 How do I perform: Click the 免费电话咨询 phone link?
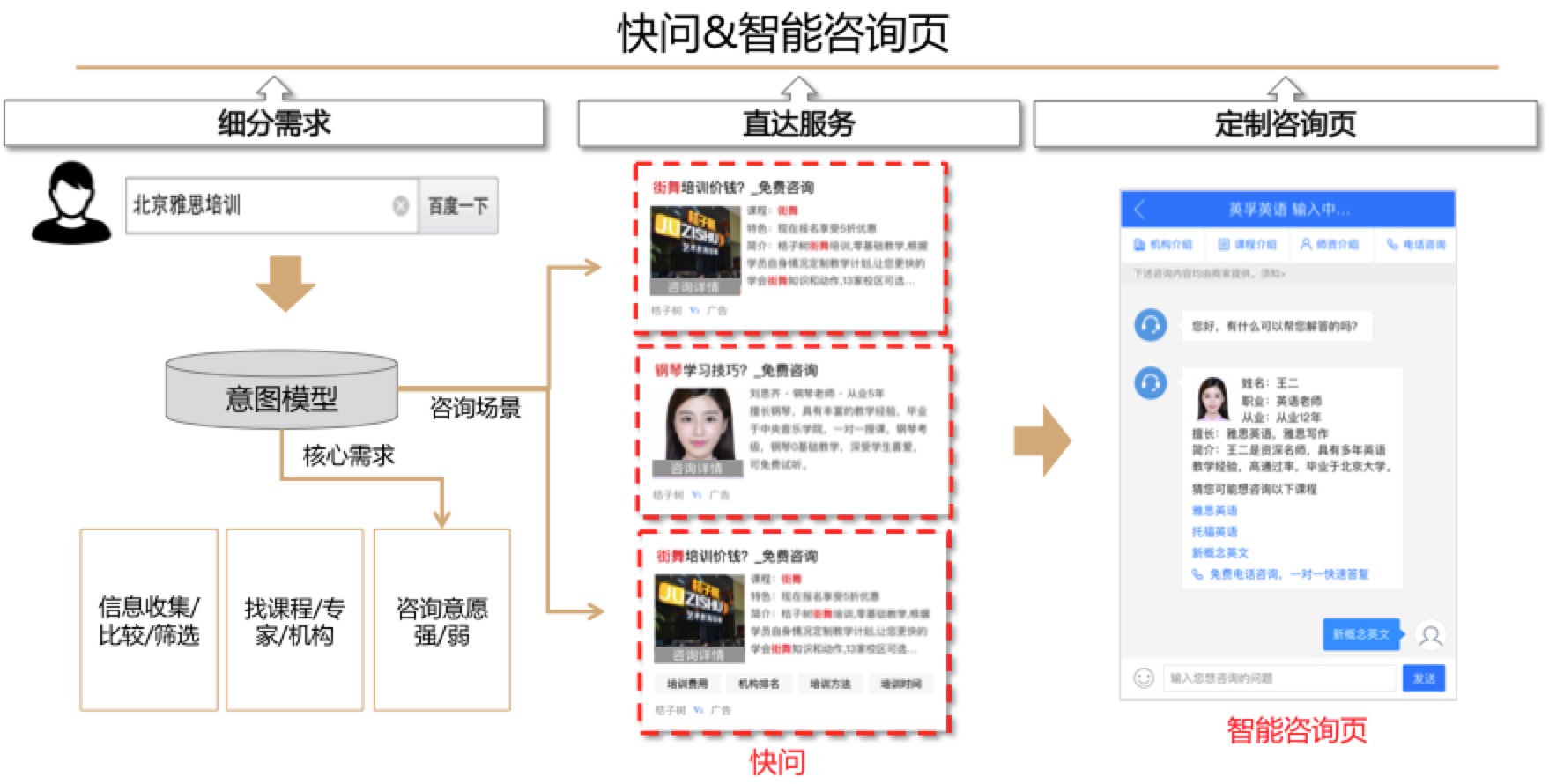coord(1280,574)
